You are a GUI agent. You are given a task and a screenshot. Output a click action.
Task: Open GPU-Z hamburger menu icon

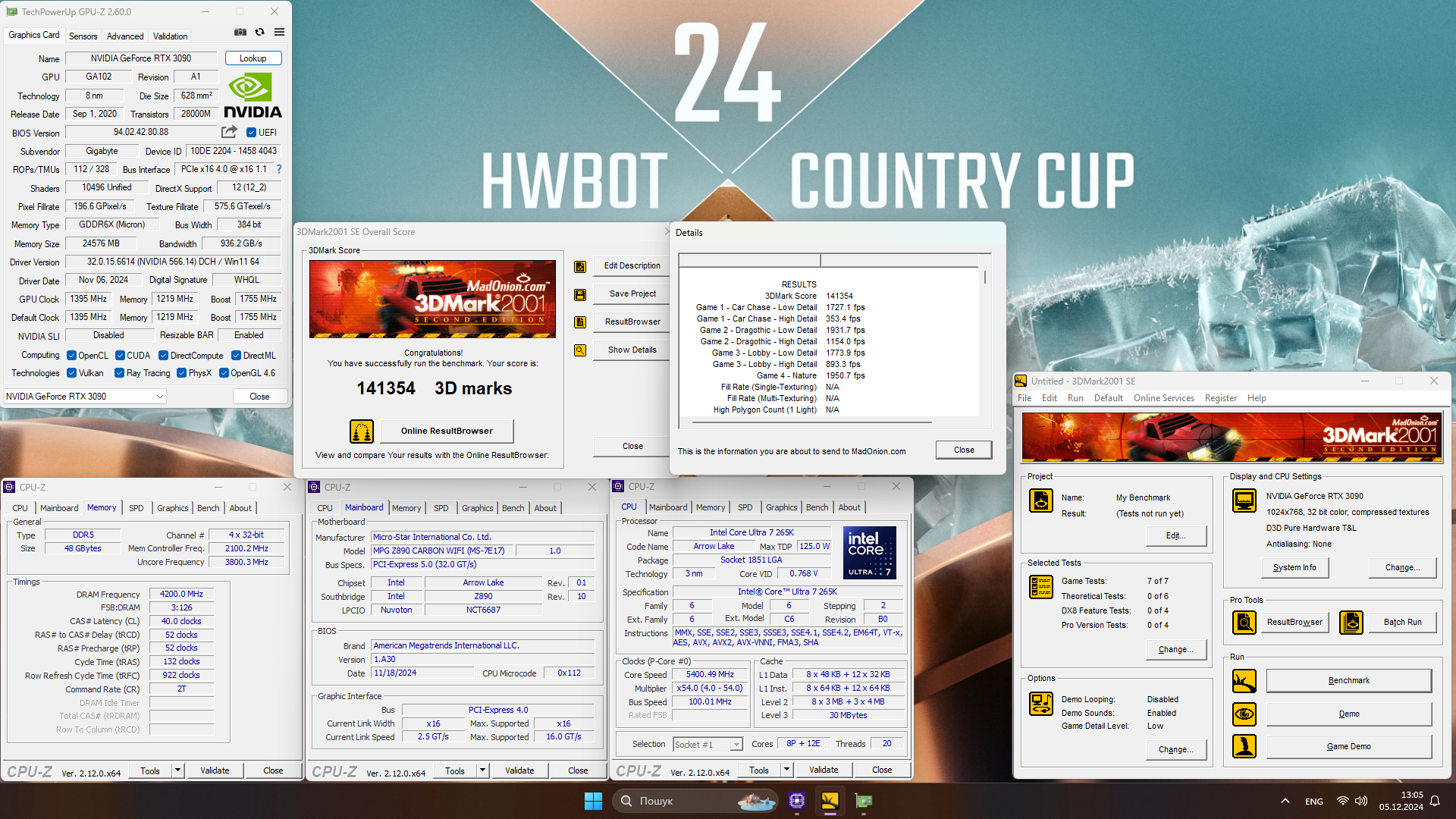tap(279, 32)
